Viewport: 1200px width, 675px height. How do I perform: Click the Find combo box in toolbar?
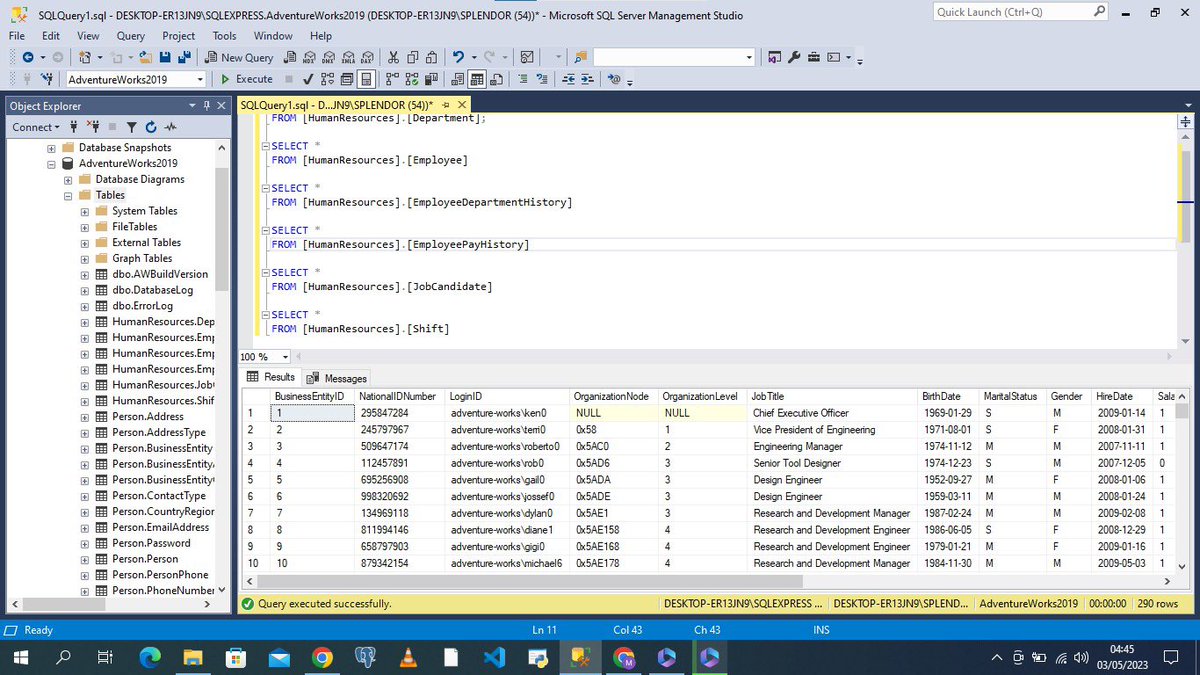click(x=674, y=57)
